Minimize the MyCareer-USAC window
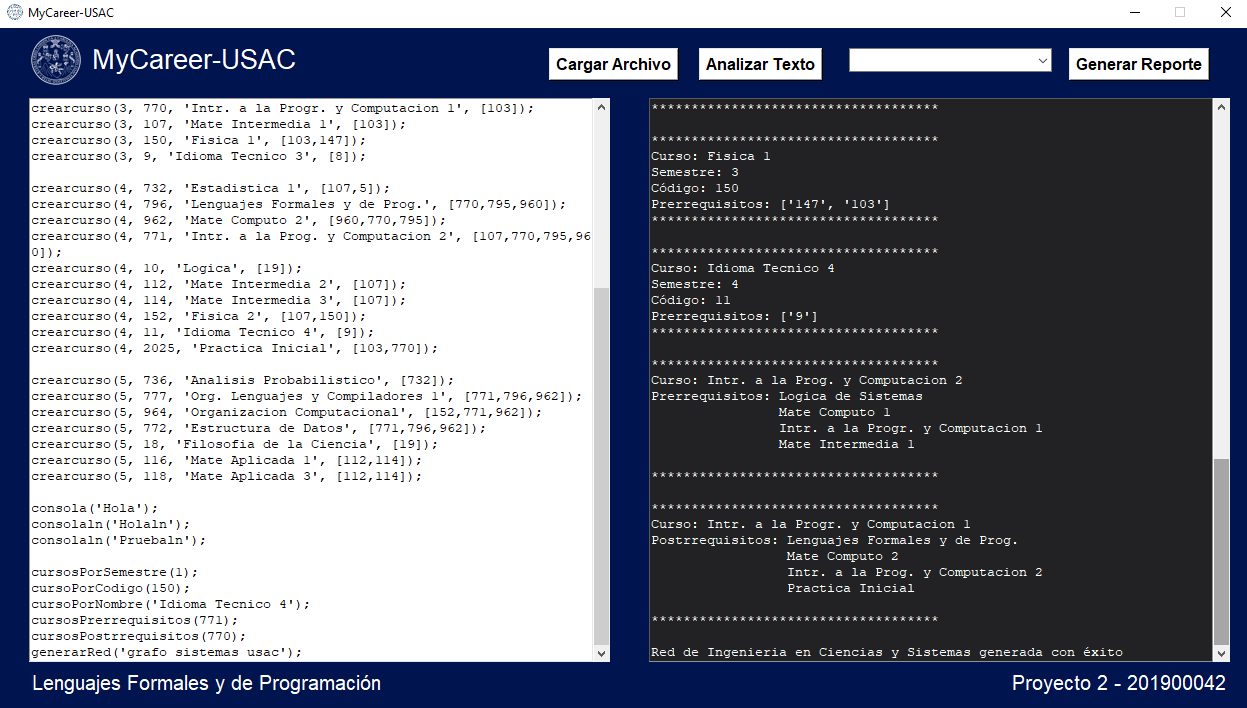 pyautogui.click(x=1134, y=13)
